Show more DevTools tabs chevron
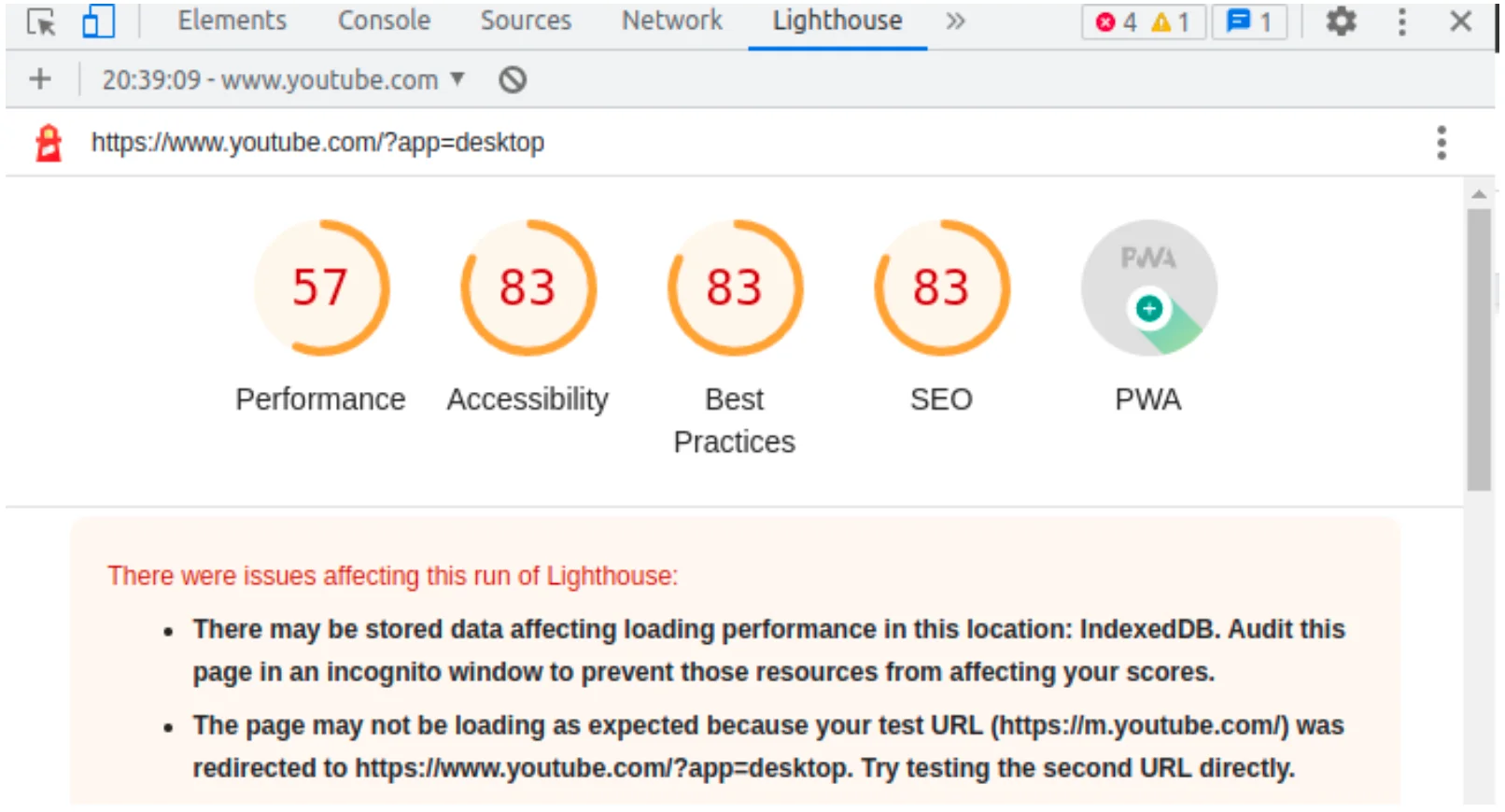This screenshot has height=812, width=1505. tap(955, 21)
